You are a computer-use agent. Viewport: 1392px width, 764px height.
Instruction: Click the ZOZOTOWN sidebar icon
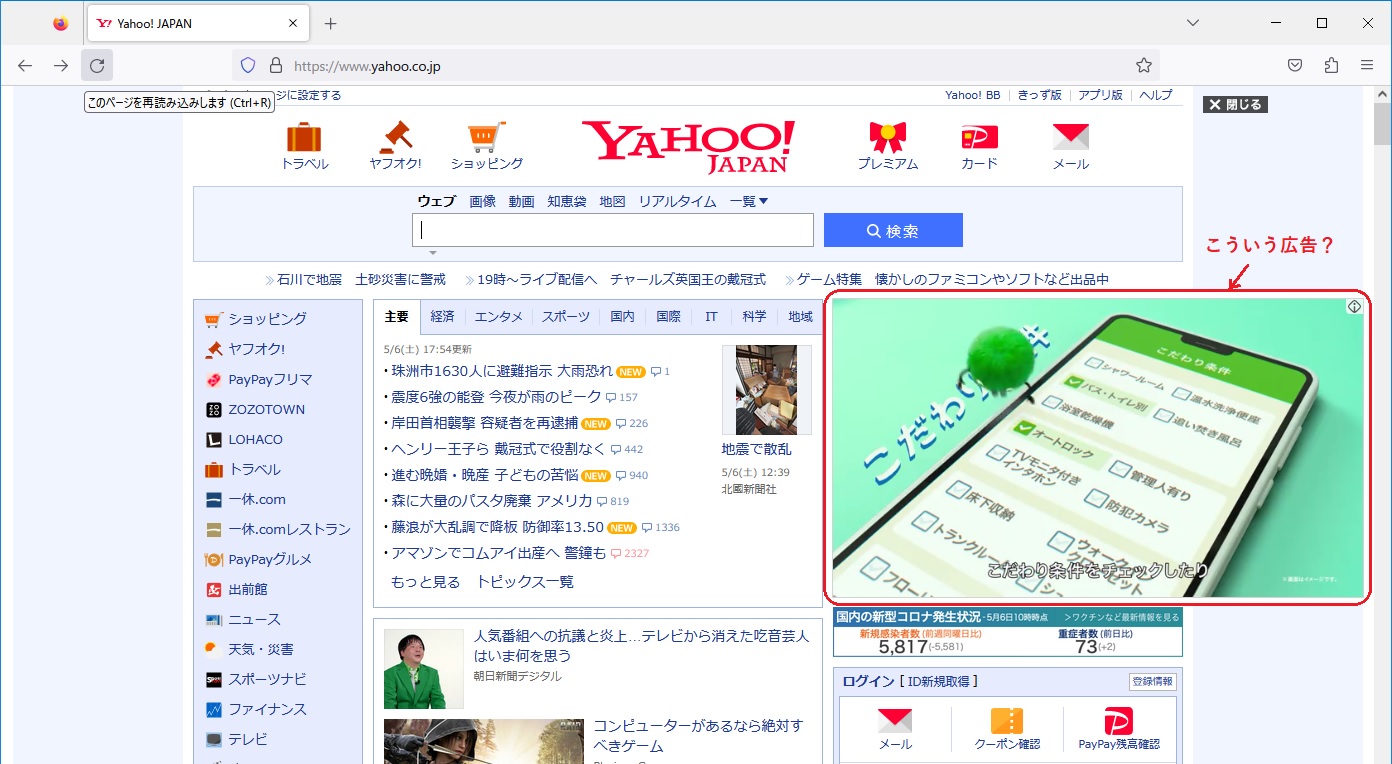click(213, 410)
